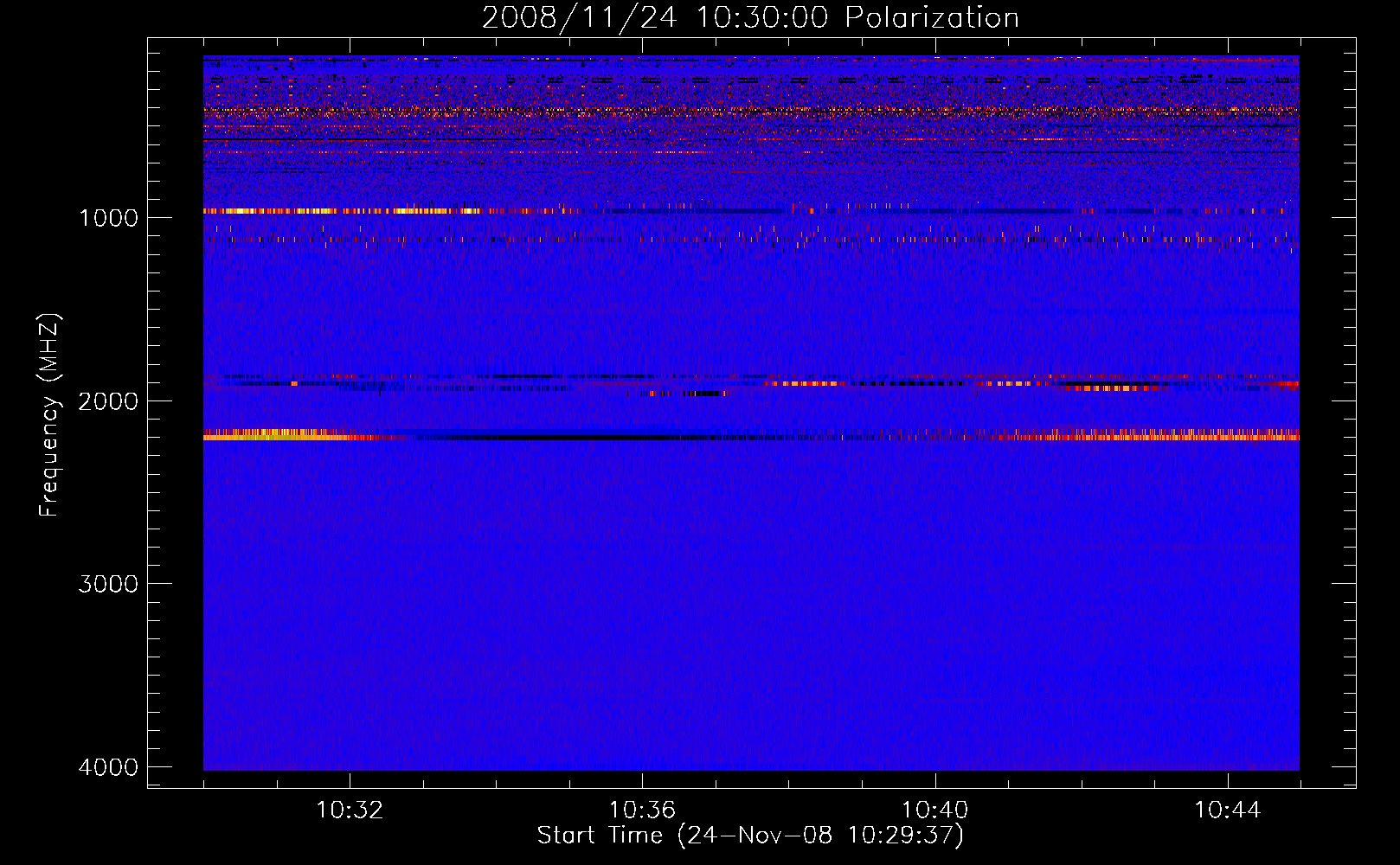Click the 10:36 time tick label
Screen dimensions: 1400x865
[642, 811]
